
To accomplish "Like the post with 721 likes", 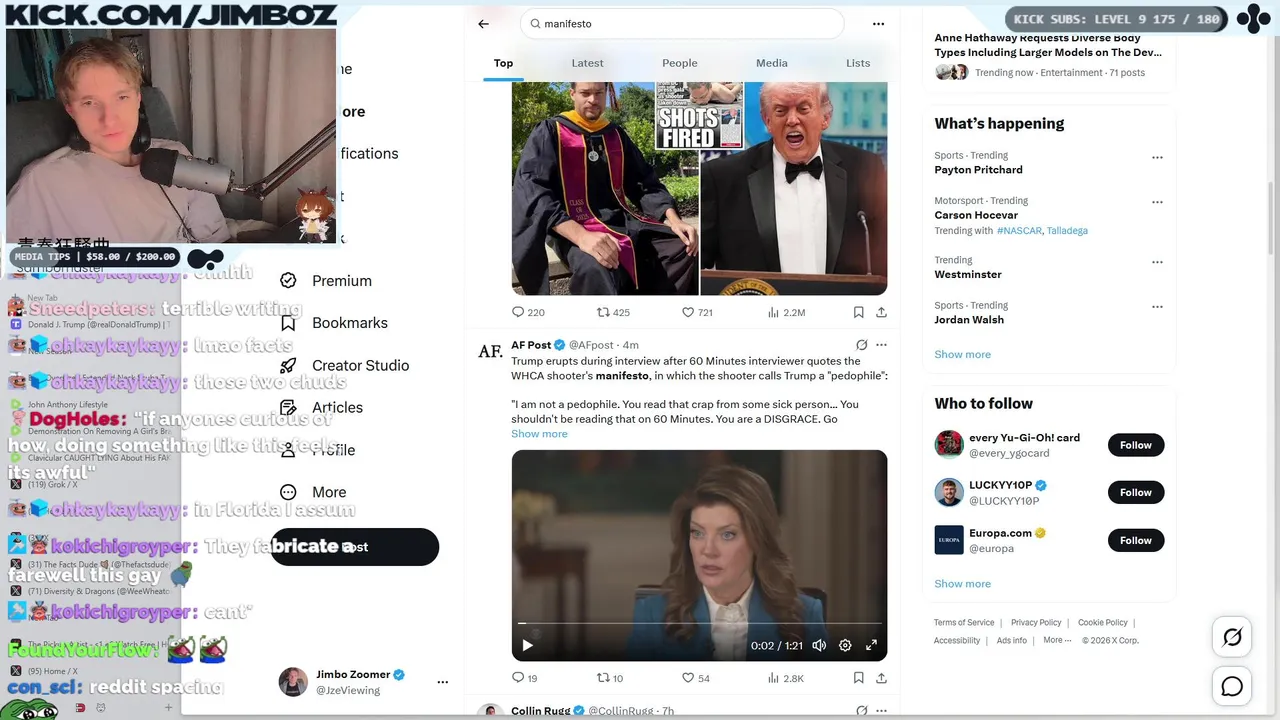I will [697, 312].
